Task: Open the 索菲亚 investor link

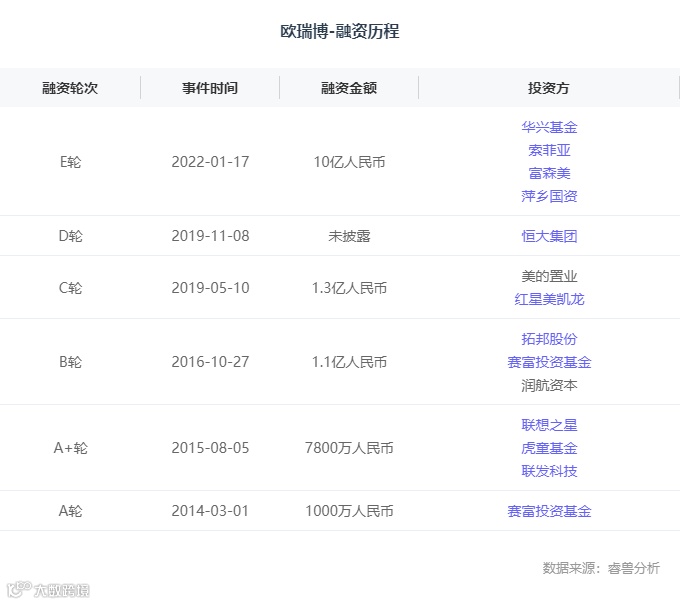Action: click(x=549, y=150)
